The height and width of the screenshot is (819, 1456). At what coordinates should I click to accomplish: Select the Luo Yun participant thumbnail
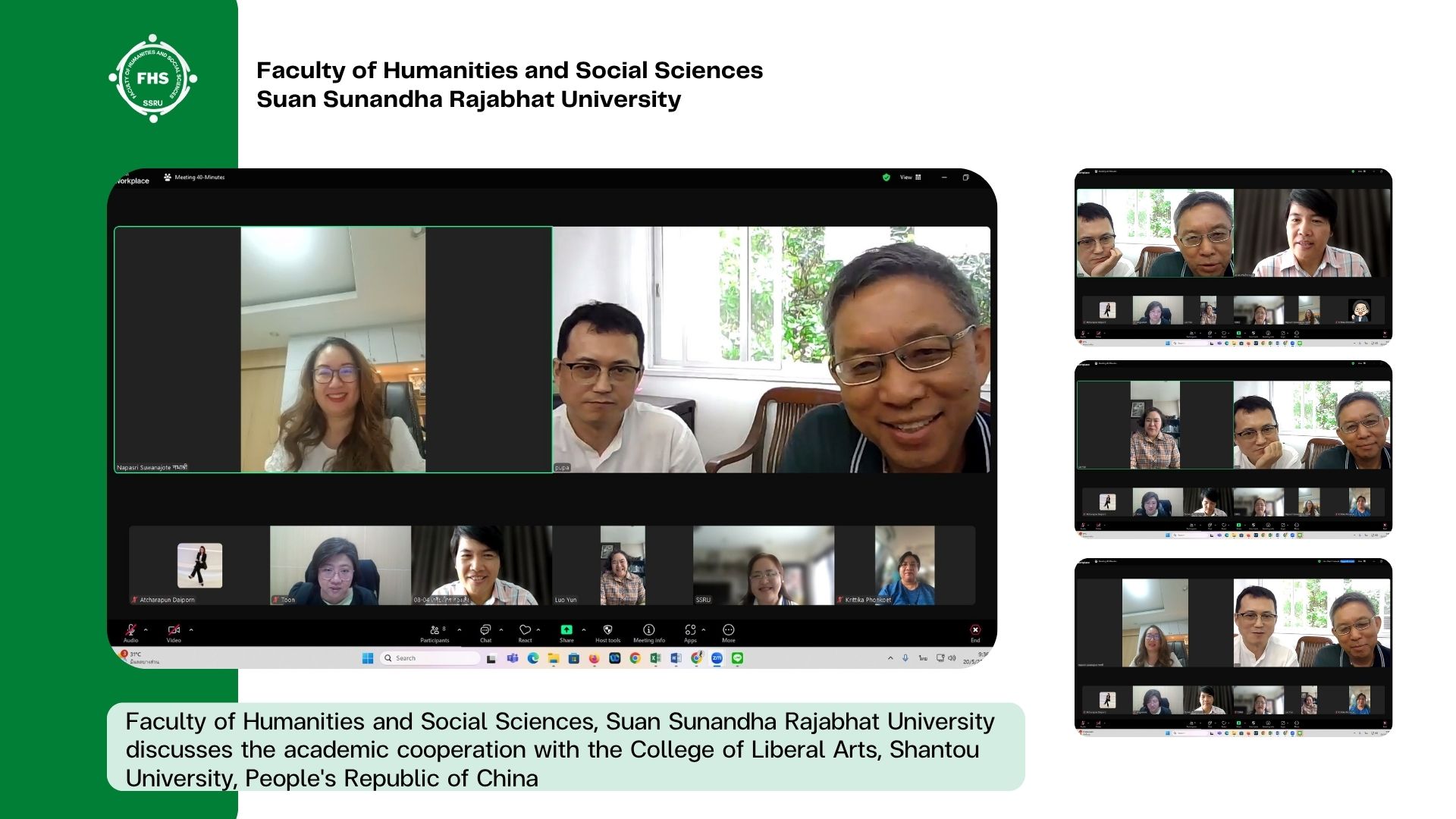click(x=623, y=566)
